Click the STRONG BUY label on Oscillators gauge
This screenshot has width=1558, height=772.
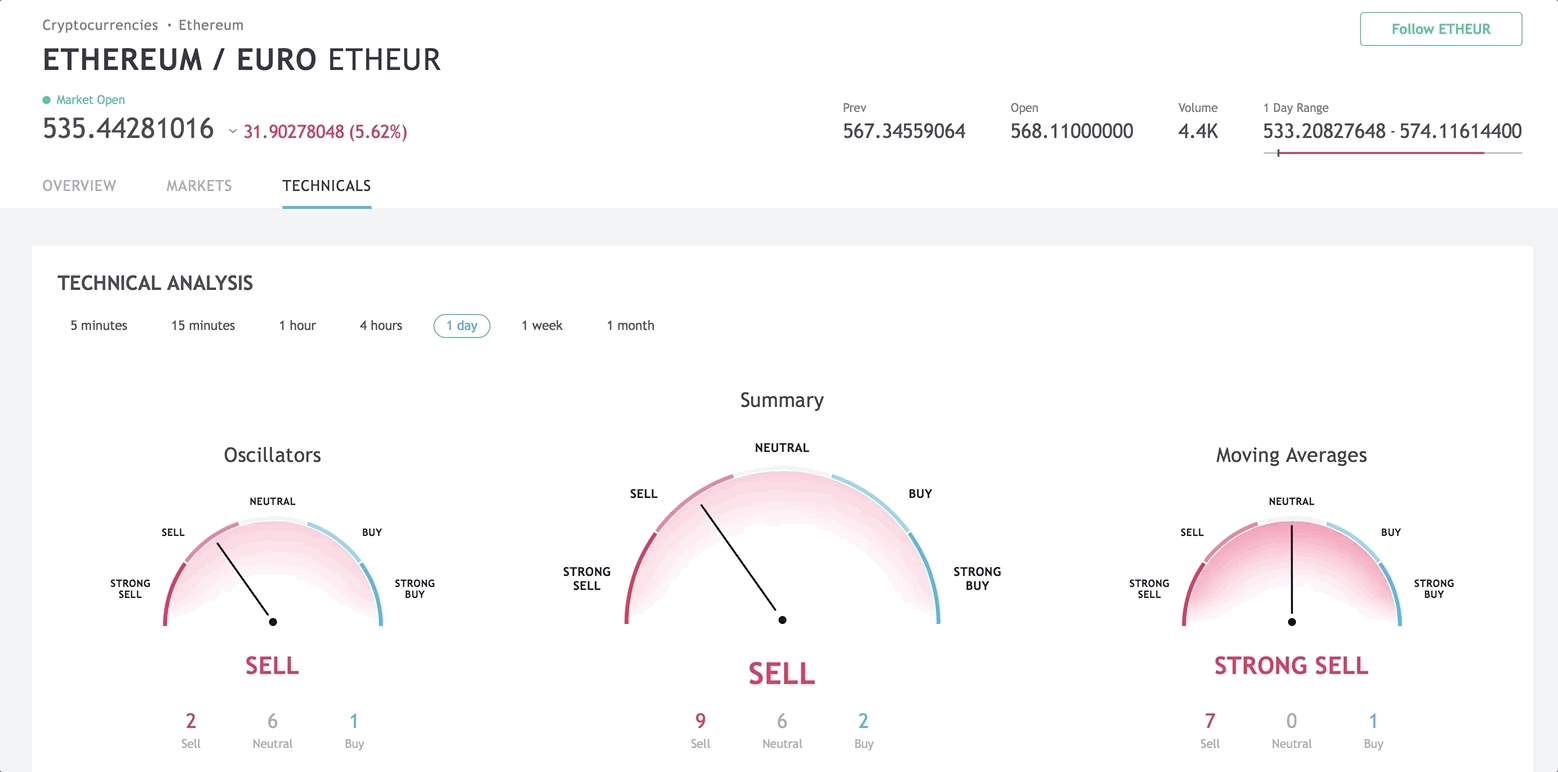point(415,589)
